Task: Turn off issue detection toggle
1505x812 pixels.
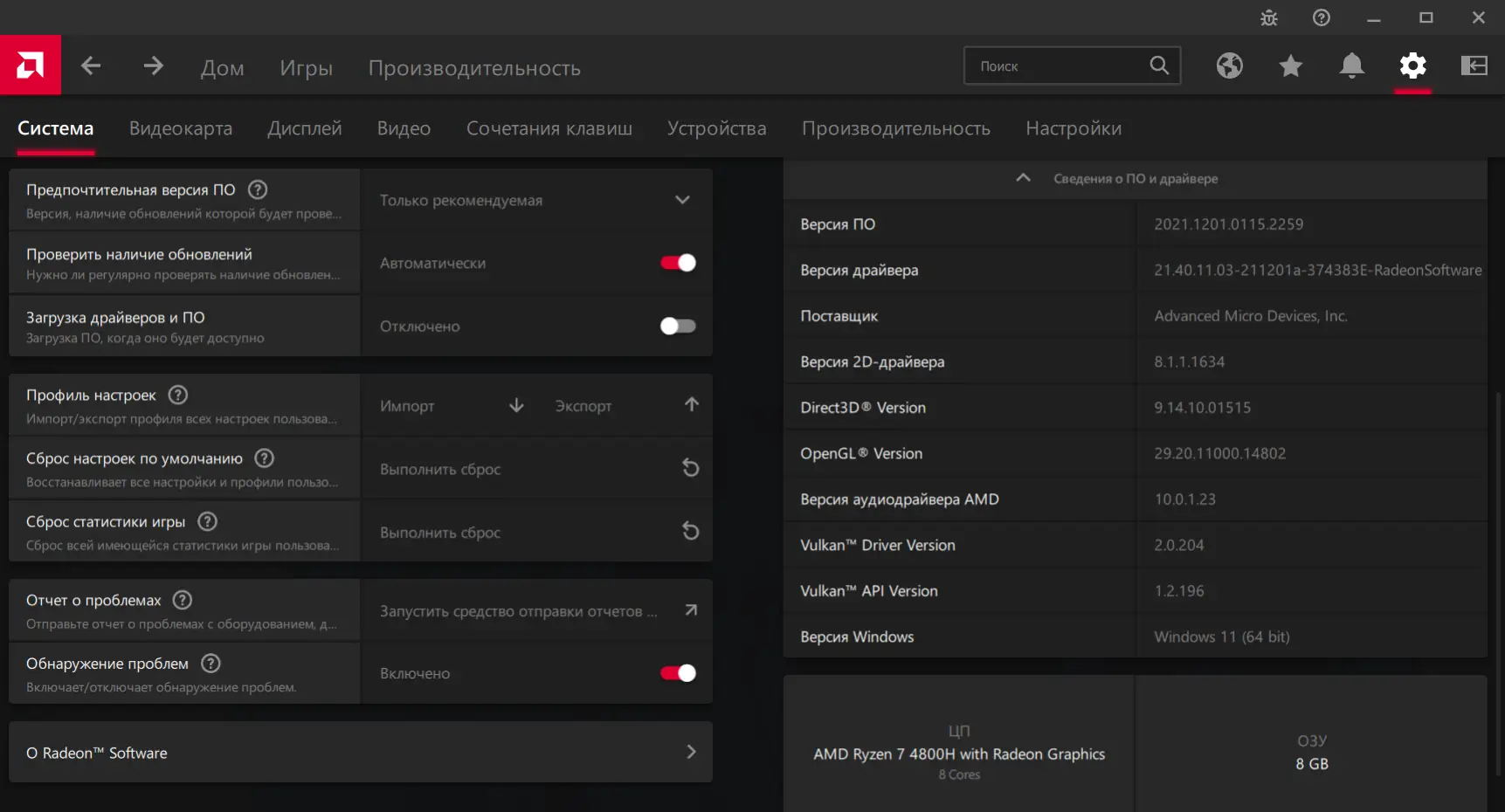Action: pyautogui.click(x=678, y=673)
